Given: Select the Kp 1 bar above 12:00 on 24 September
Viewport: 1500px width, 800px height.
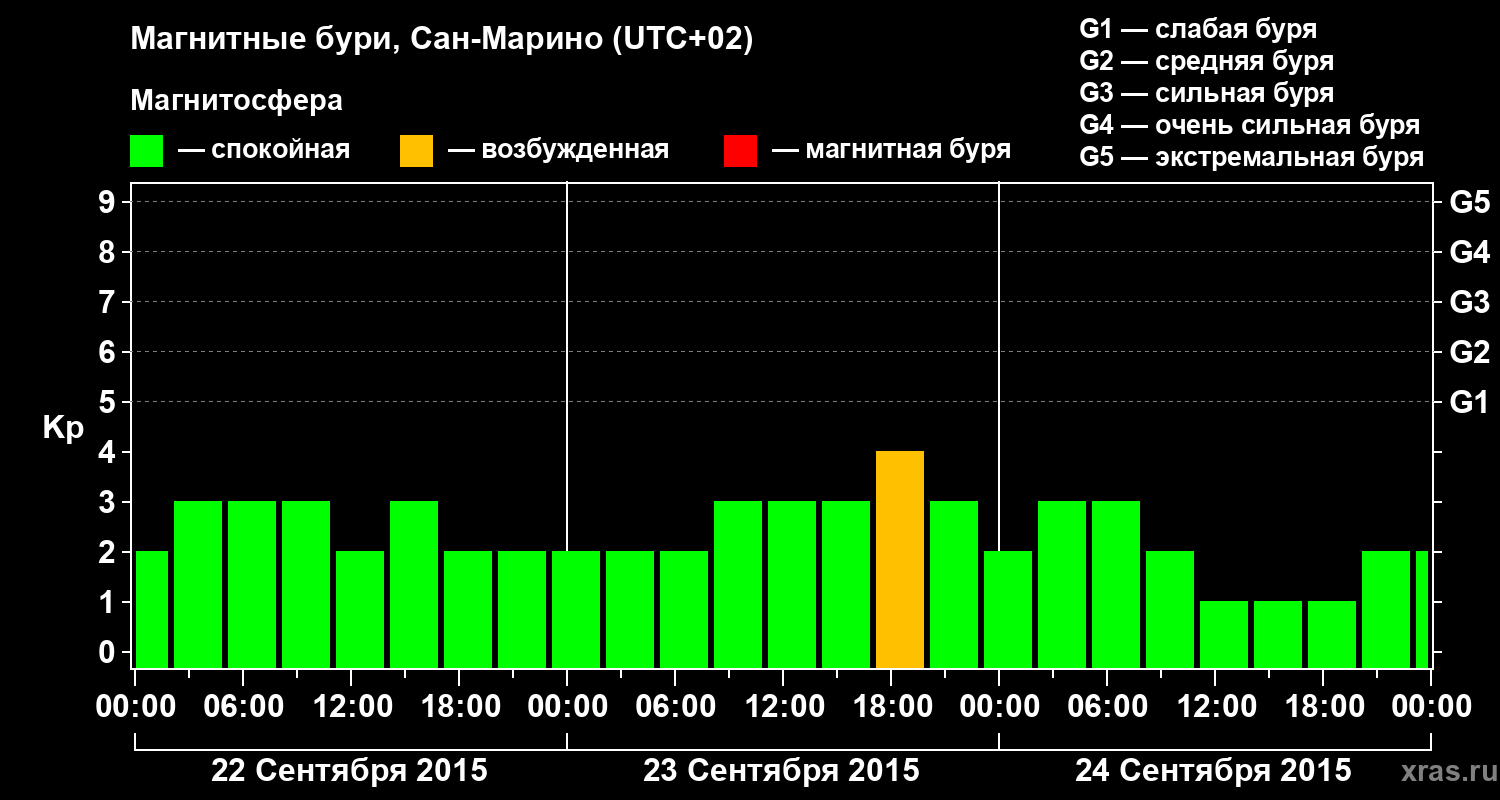Looking at the screenshot, I should (x=1224, y=635).
